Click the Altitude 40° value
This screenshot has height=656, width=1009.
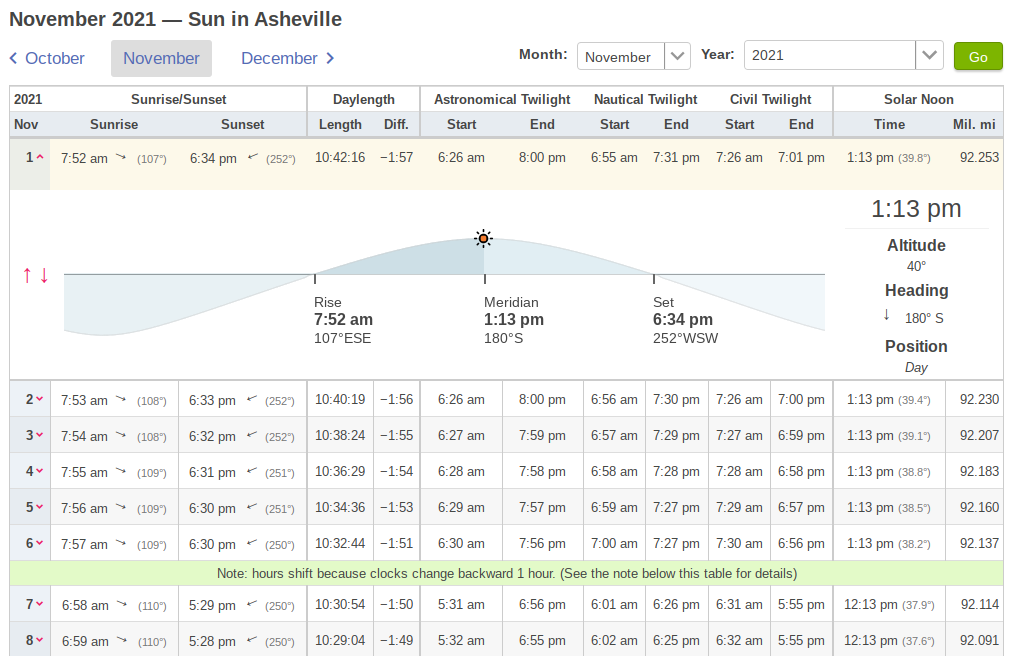(x=916, y=266)
